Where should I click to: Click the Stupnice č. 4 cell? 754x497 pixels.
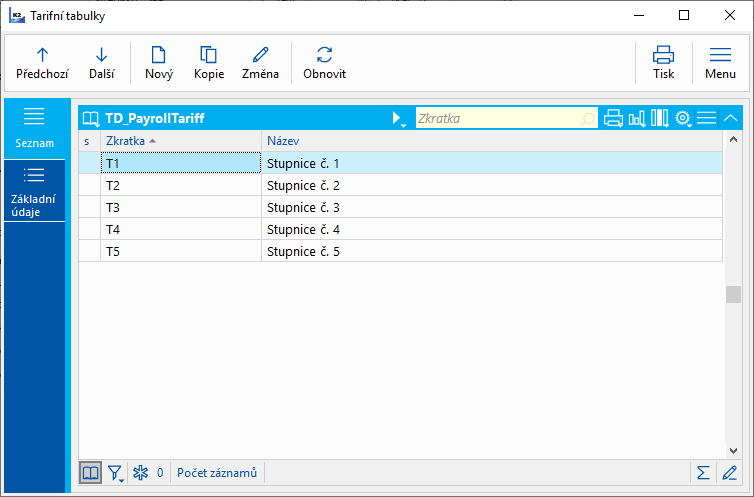click(x=491, y=229)
